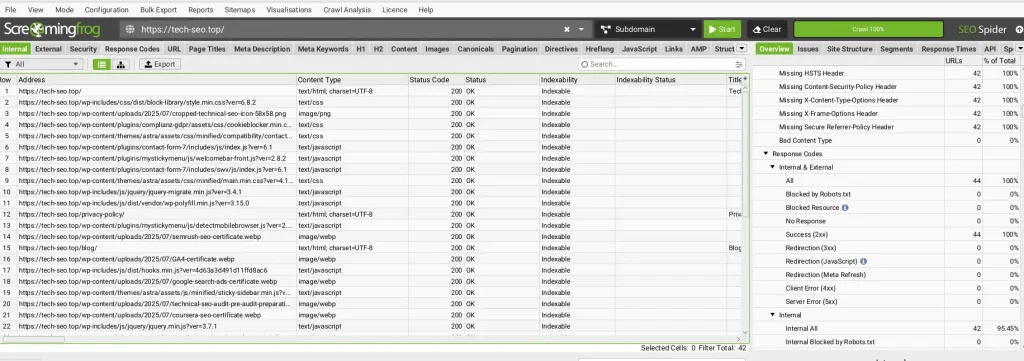The width and height of the screenshot is (1024, 361).
Task: Switch to the Response Codes tab
Action: pyautogui.click(x=132, y=49)
